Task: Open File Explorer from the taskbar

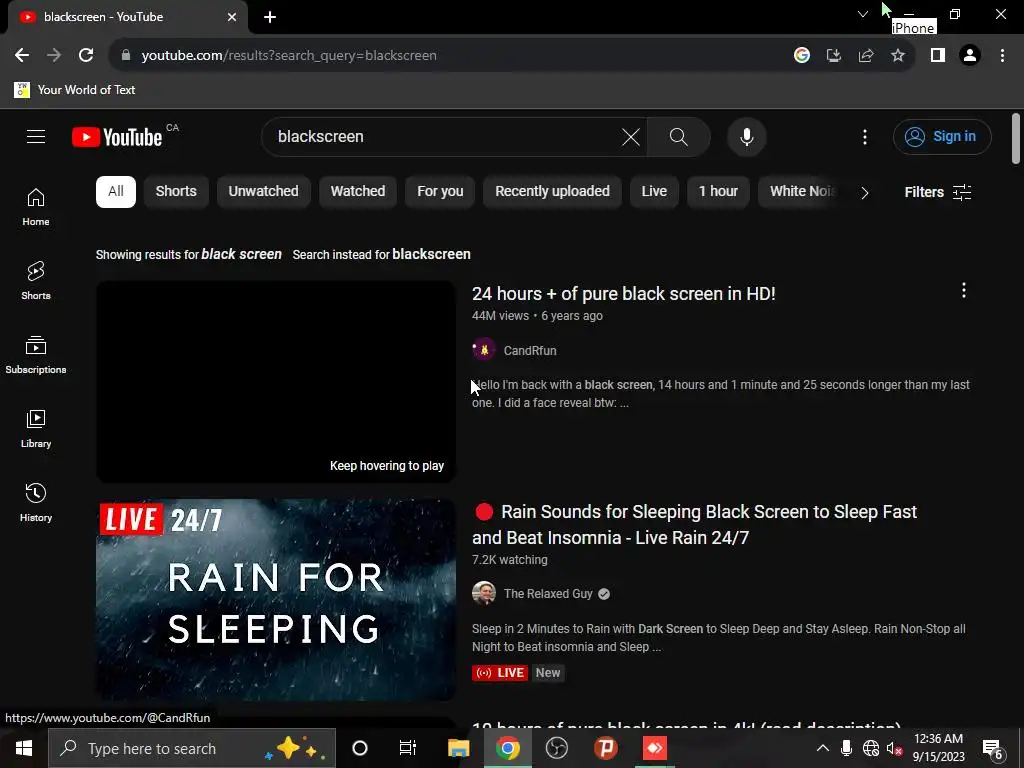Action: tap(458, 748)
